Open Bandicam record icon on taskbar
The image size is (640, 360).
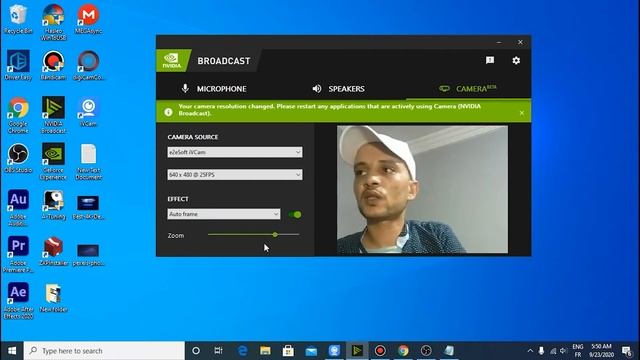(380, 351)
